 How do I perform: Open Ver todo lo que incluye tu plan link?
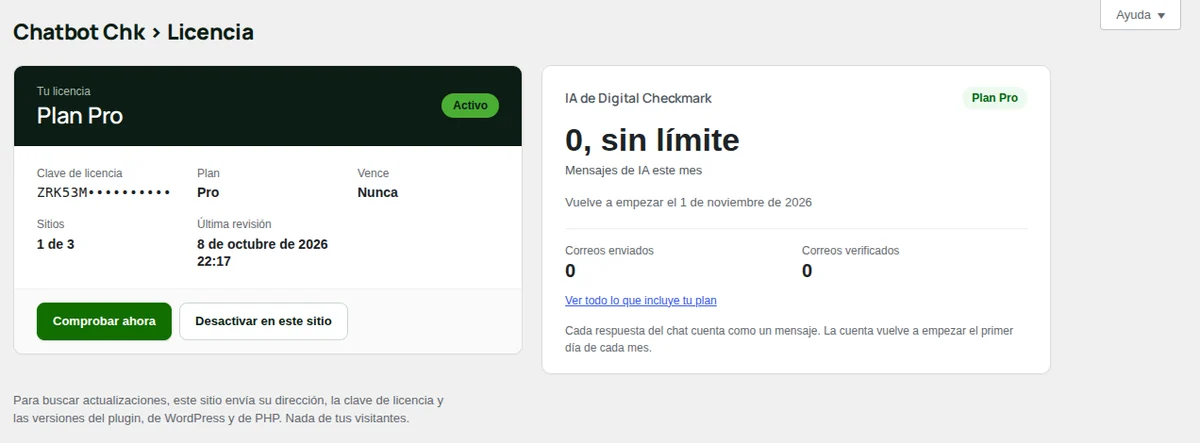pos(641,300)
